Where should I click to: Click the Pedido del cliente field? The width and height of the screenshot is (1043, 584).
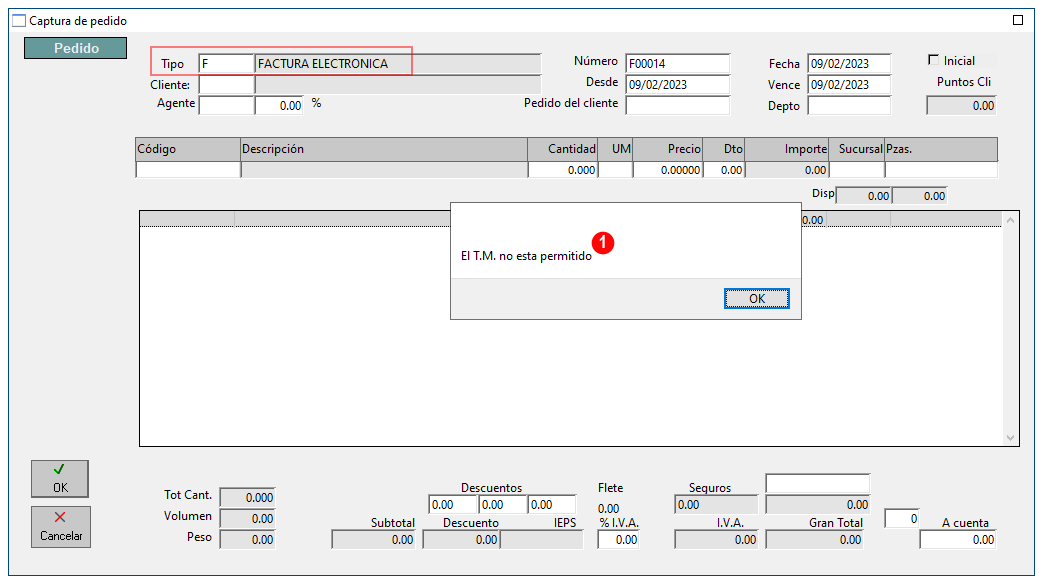677,105
